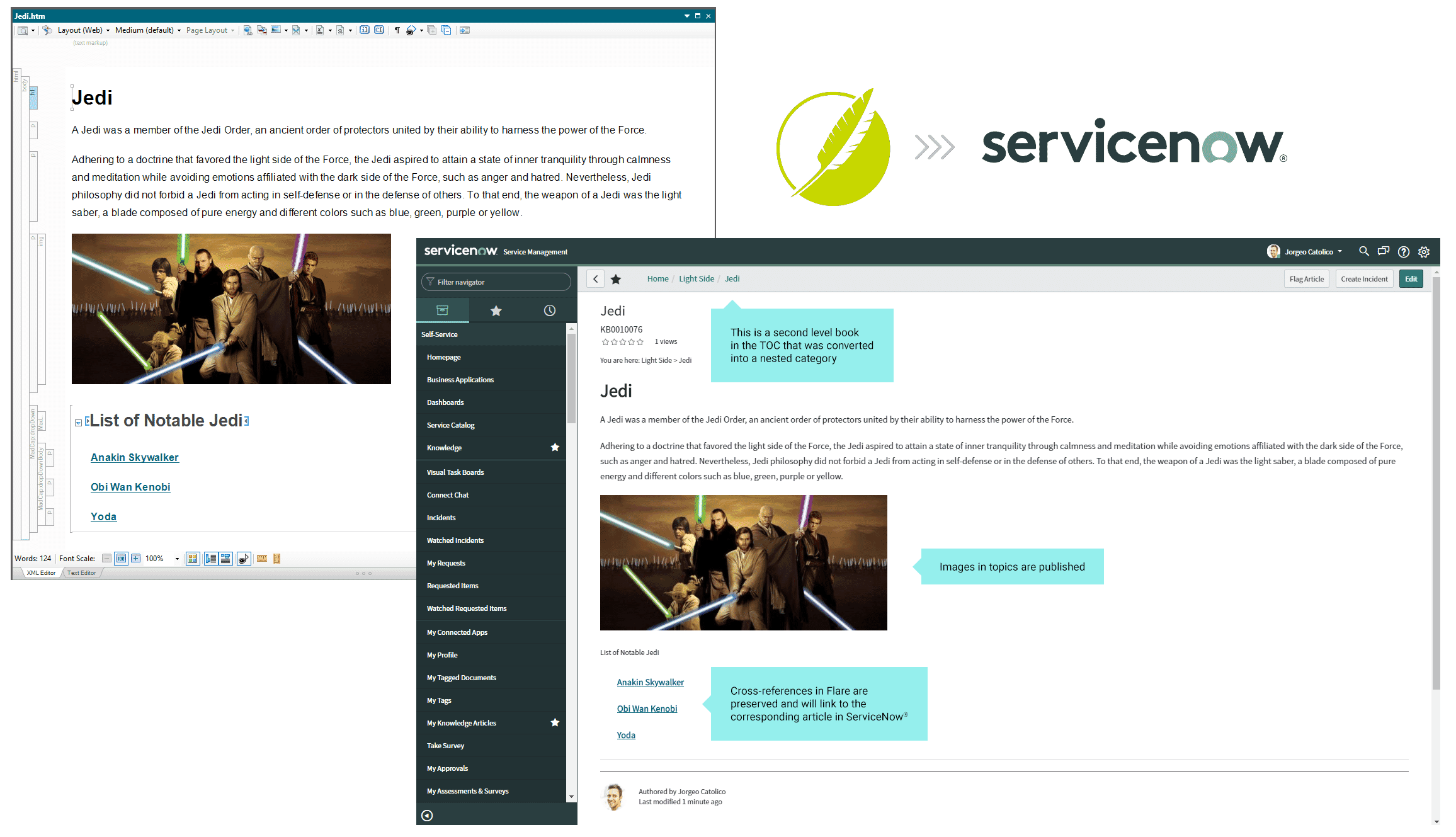The image size is (1456, 837).
Task: Click the tag highlighter icon beside Layout (Web)
Action: [47, 30]
